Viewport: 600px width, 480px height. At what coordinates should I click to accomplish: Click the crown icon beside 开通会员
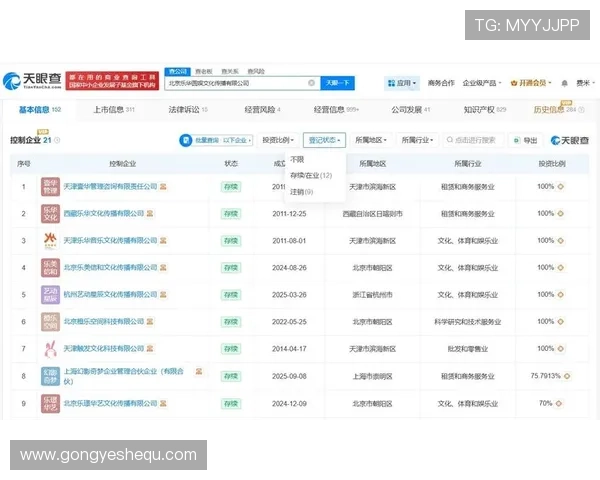(514, 83)
